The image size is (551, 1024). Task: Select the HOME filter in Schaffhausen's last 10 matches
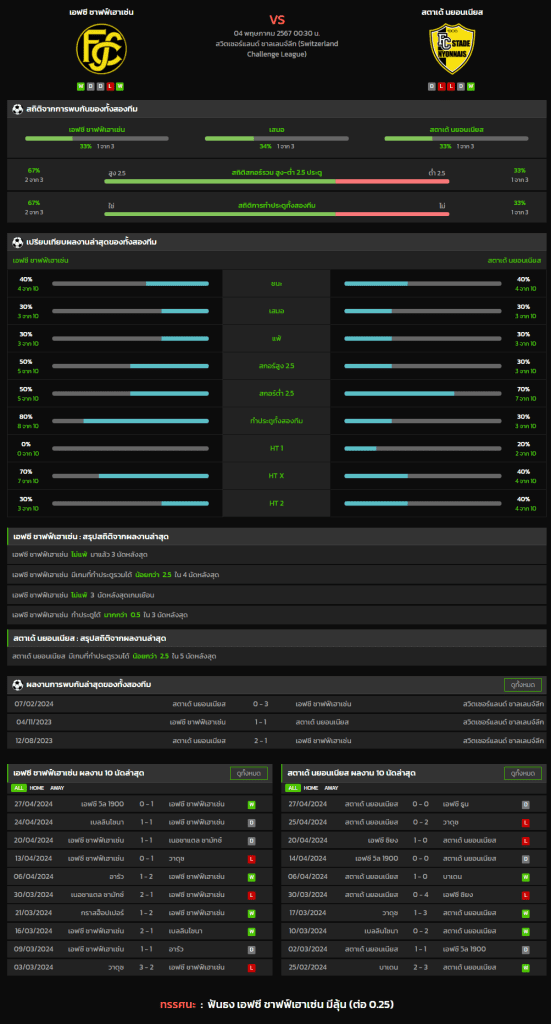[x=37, y=788]
